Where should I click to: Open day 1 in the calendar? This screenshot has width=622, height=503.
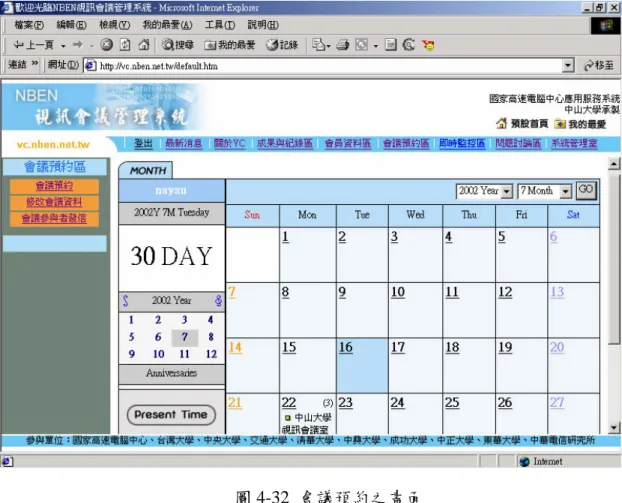[x=285, y=237]
